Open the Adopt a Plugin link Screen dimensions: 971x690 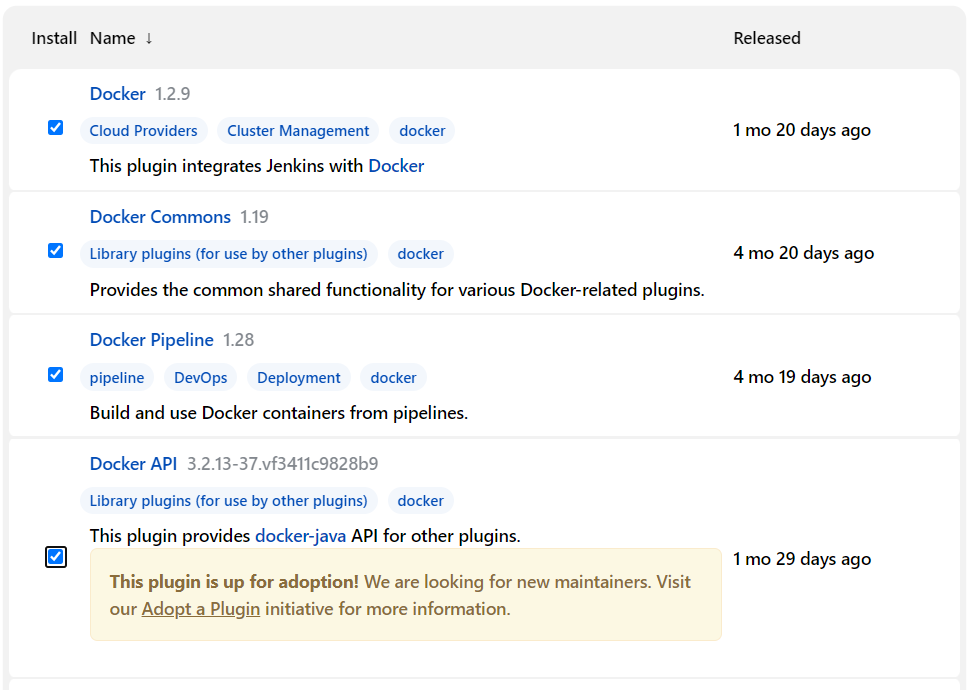[x=201, y=609]
